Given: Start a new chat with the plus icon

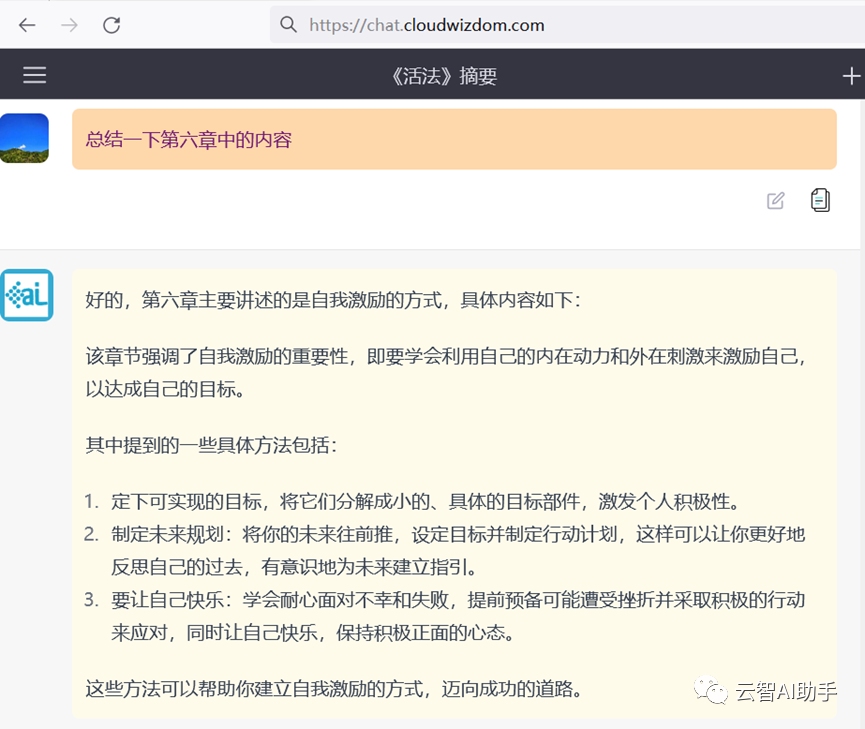Looking at the screenshot, I should [x=851, y=76].
